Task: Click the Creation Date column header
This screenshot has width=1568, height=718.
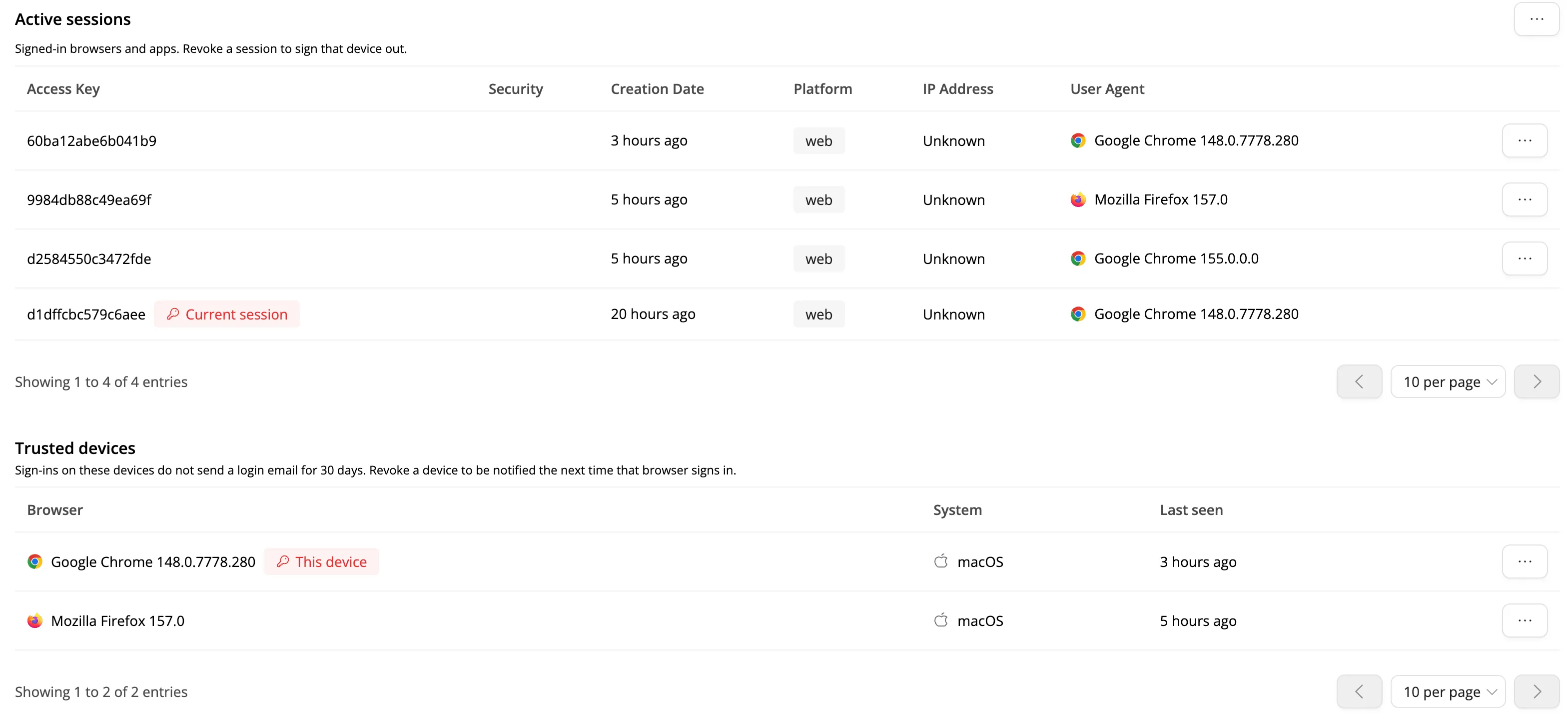Action: tap(658, 89)
